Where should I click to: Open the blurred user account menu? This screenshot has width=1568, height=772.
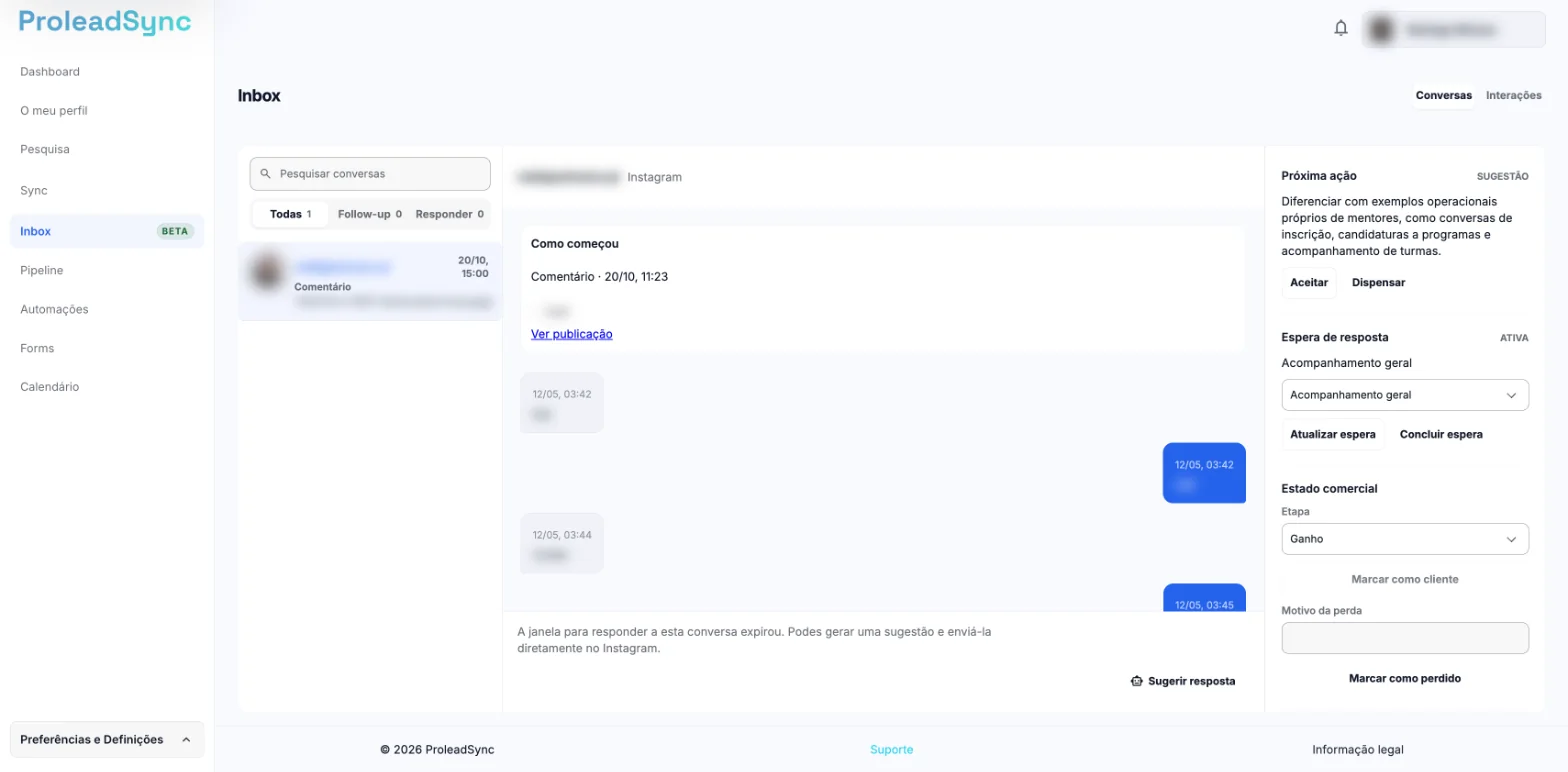1454,30
